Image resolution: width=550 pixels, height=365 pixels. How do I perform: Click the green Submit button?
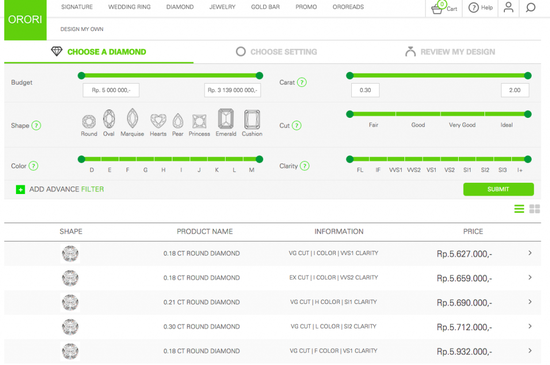498,189
